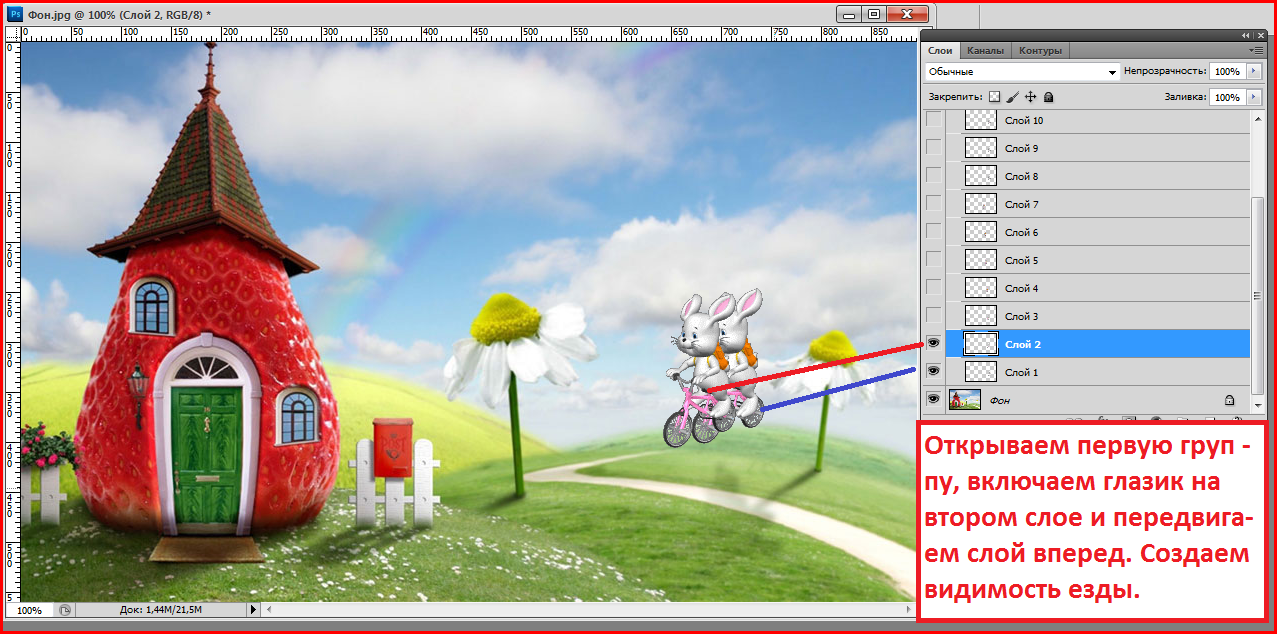Maximize the Фон.jpg document window

point(874,13)
